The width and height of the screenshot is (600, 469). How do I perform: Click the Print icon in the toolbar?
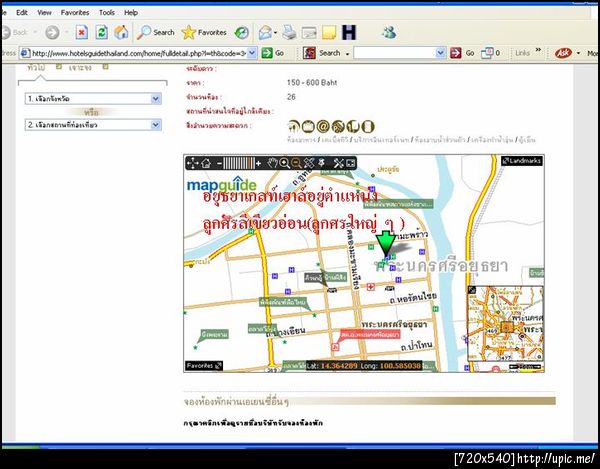289,33
